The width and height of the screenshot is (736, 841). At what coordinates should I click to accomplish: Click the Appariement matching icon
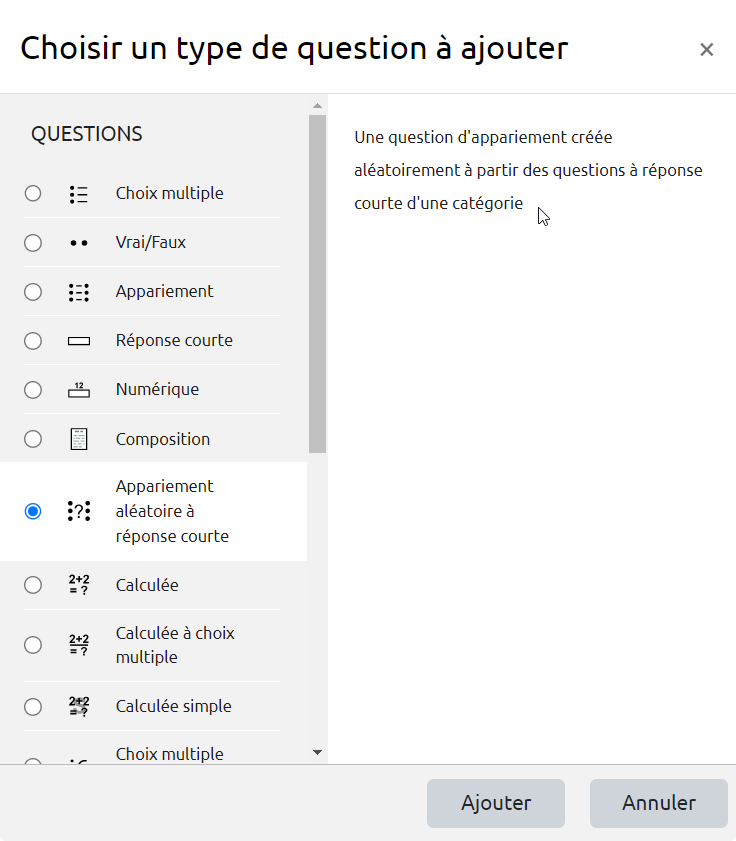click(79, 292)
